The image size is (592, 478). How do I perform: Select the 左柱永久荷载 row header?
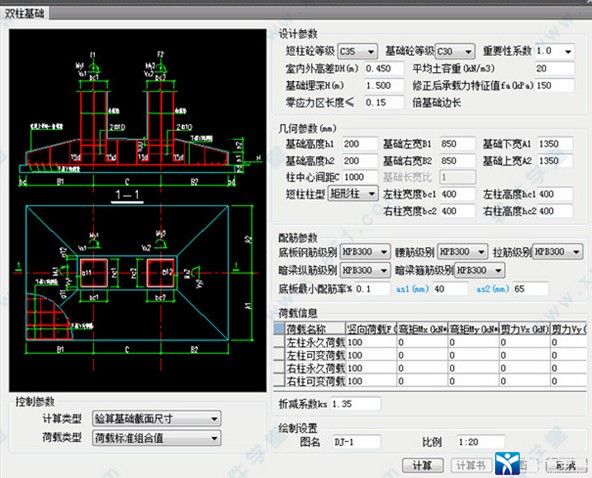point(279,342)
